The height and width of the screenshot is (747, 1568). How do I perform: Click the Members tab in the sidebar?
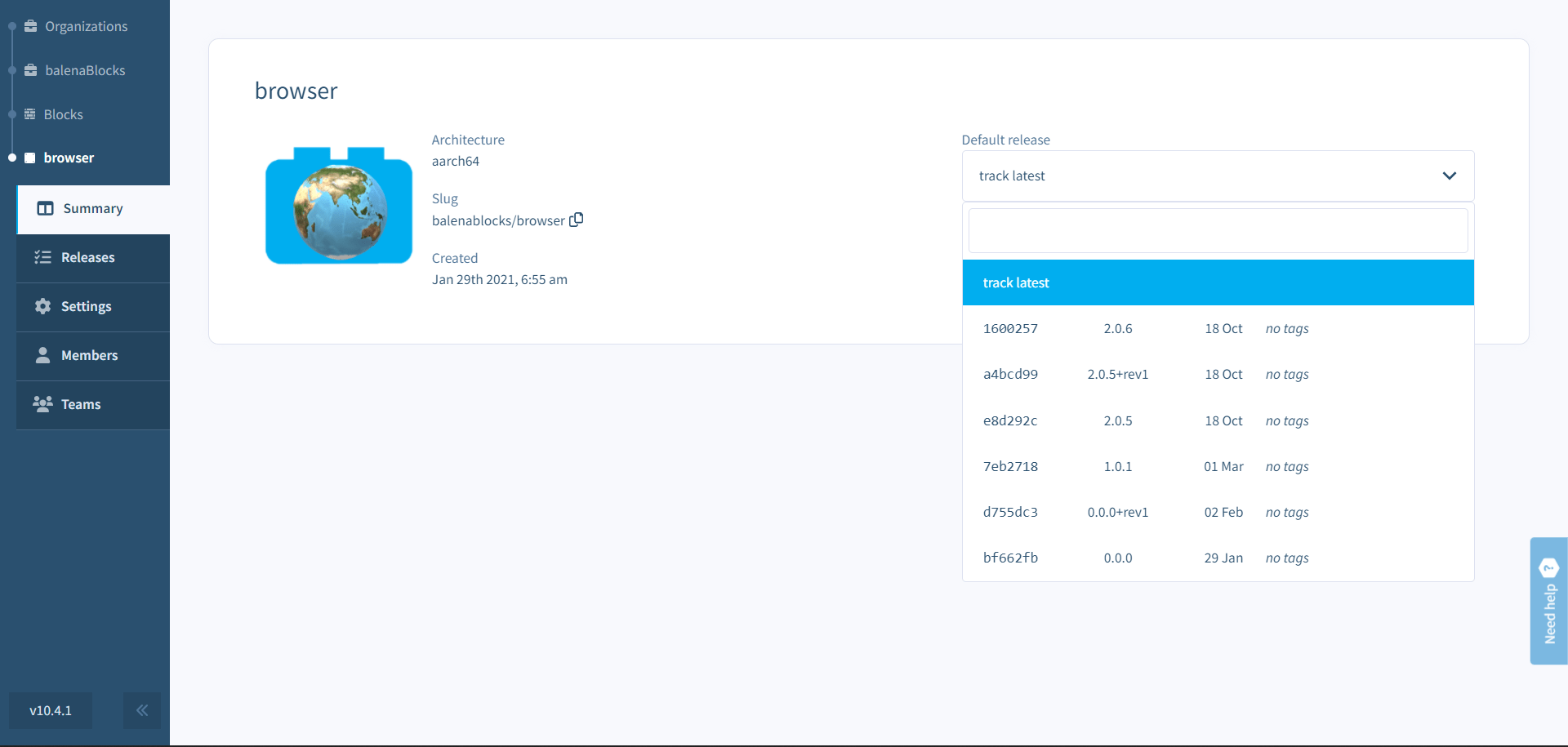point(89,355)
